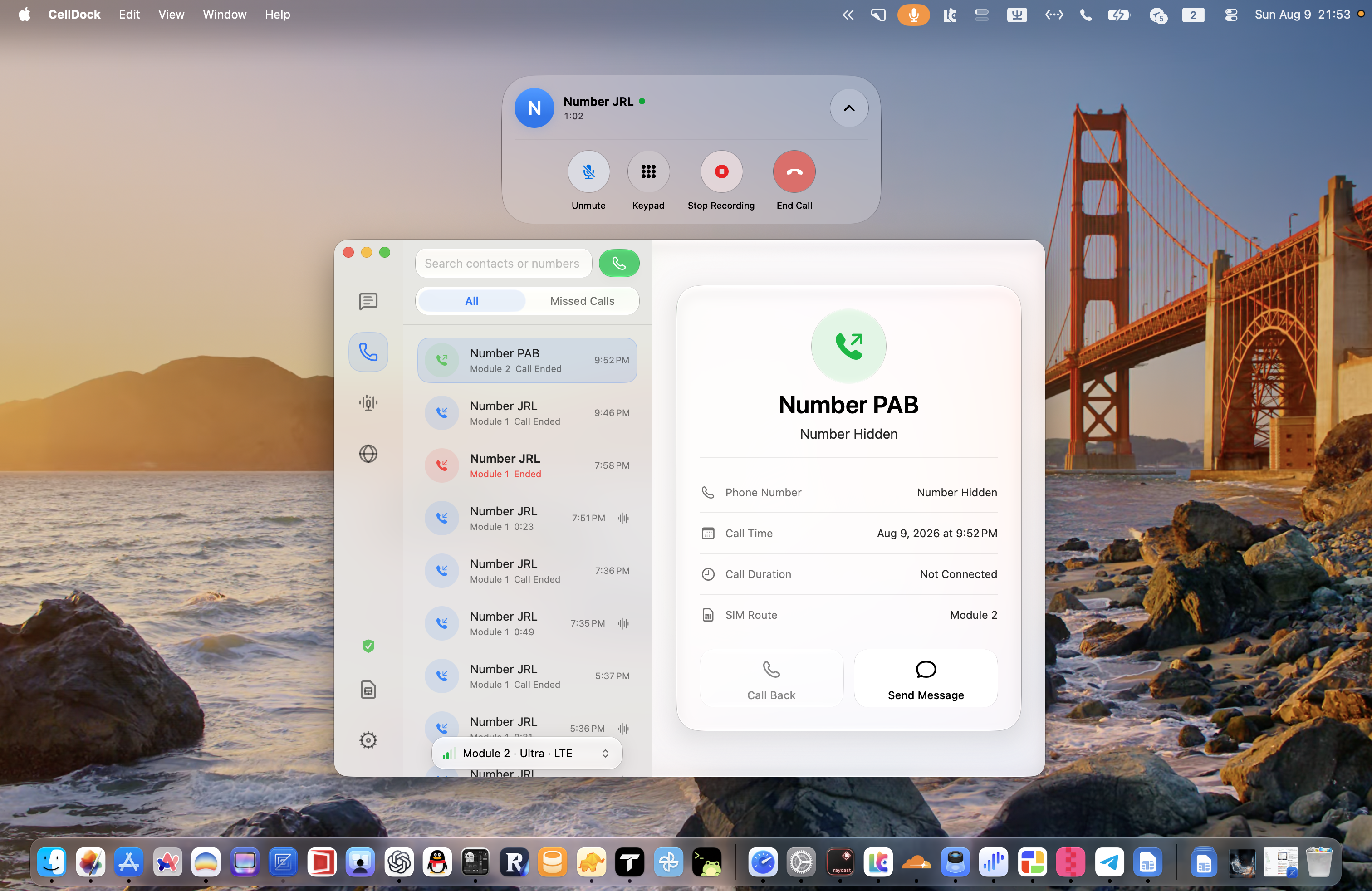Viewport: 1372px width, 891px height.
Task: Click the N avatar of active call
Action: 534,108
